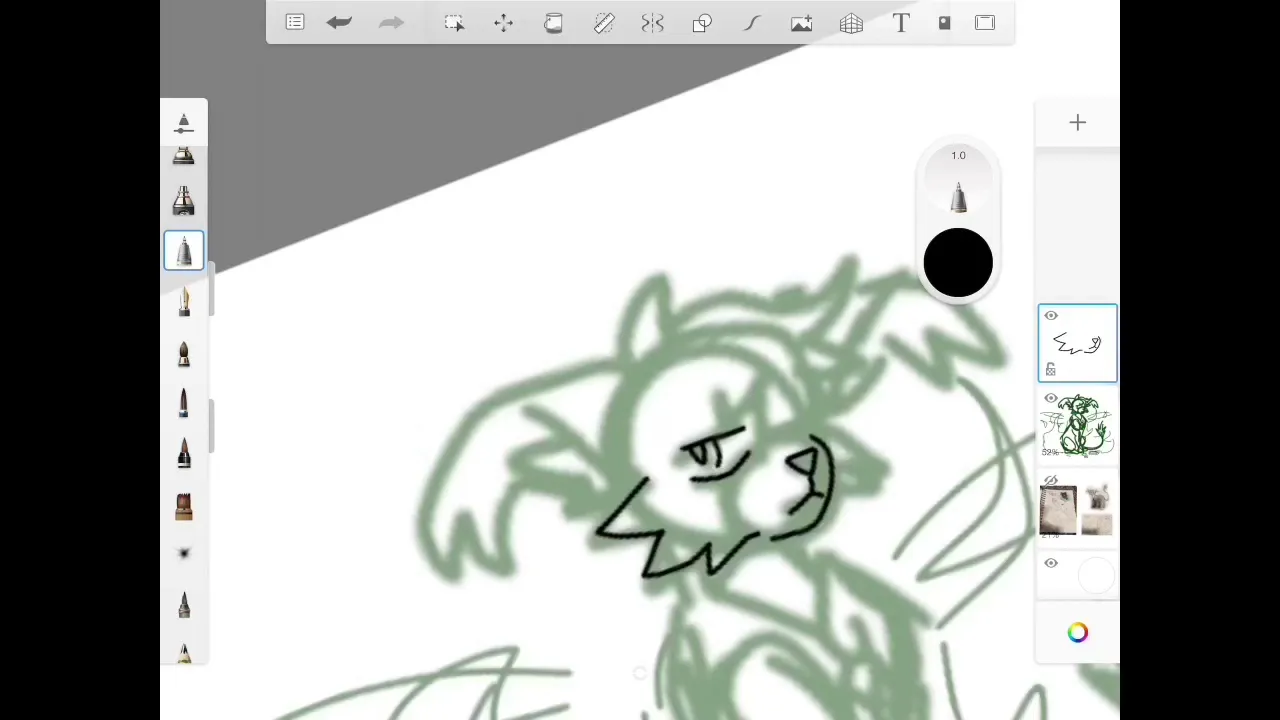This screenshot has width=1280, height=720.
Task: Select the brown flat bristle brush
Action: pyautogui.click(x=184, y=505)
